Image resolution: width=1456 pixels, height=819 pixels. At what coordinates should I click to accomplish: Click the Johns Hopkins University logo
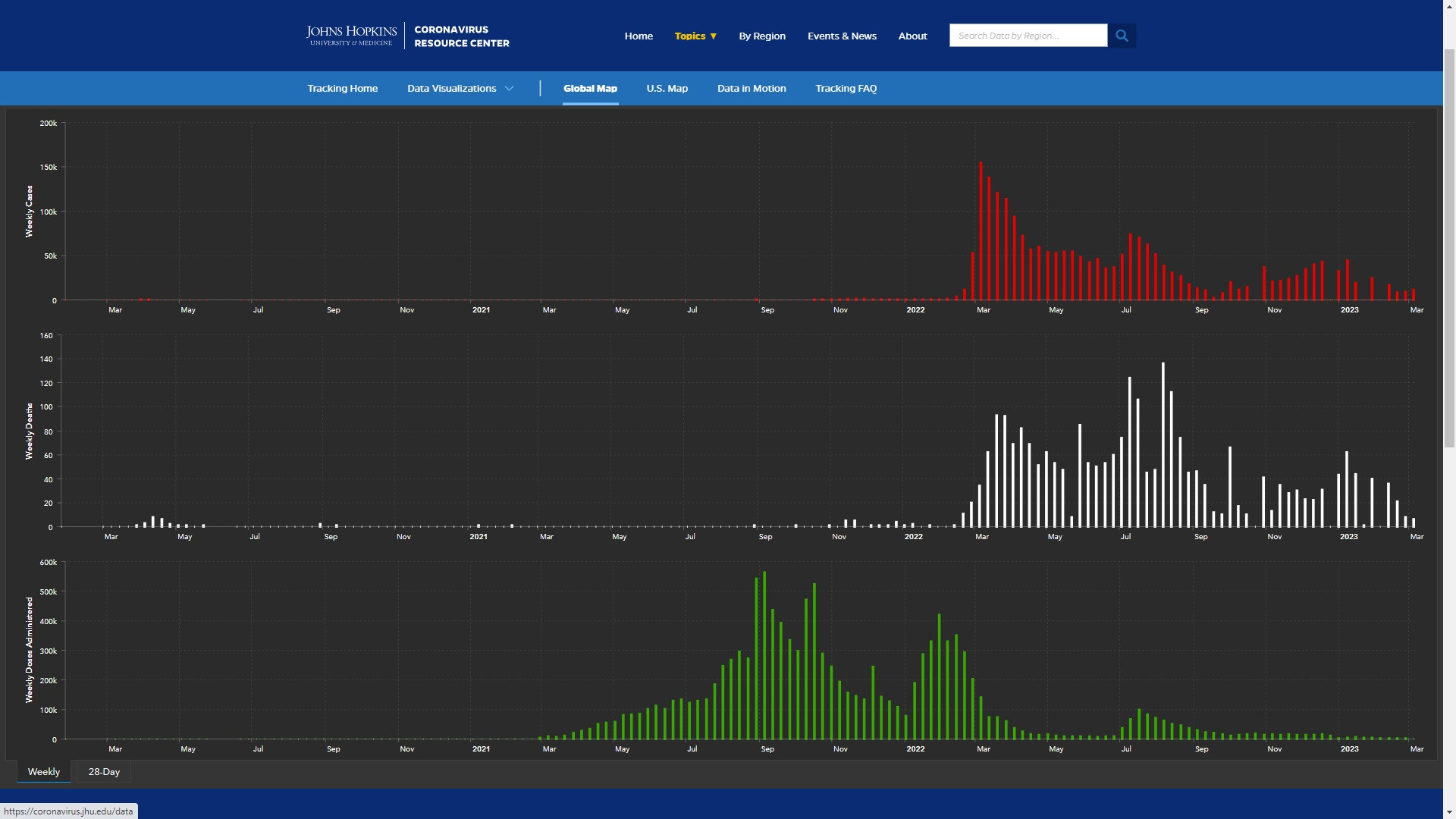point(351,36)
